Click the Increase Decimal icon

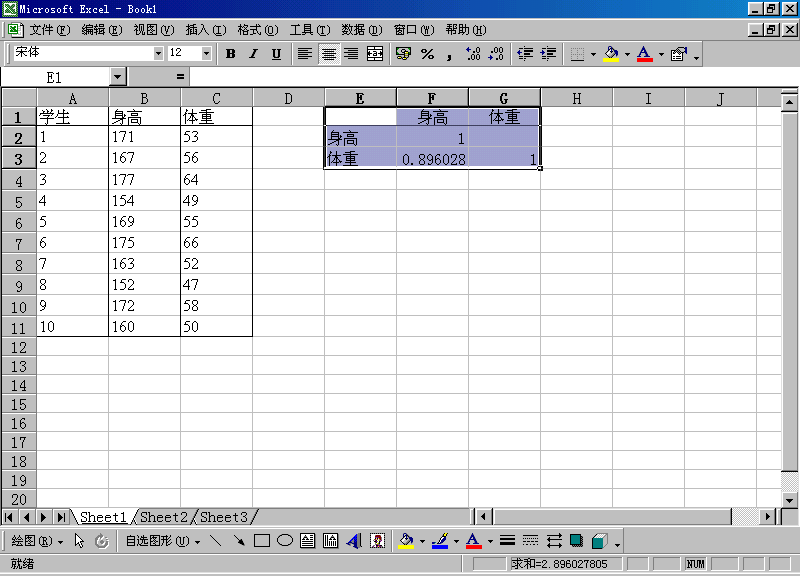click(473, 54)
